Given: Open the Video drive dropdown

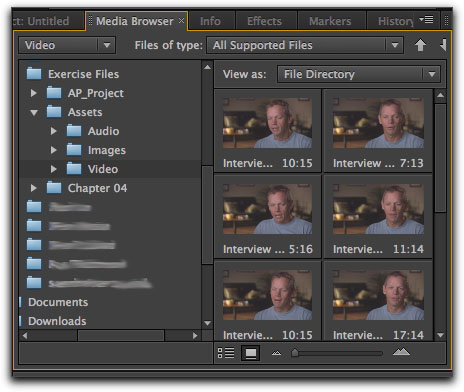Looking at the screenshot, I should 67,45.
